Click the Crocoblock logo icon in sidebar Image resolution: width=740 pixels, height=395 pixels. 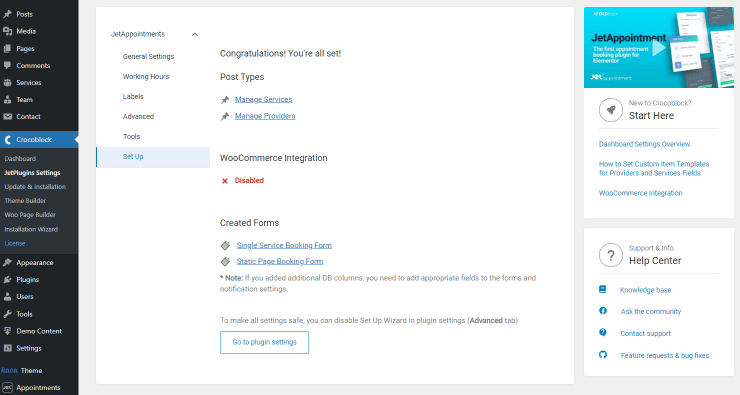(8, 140)
